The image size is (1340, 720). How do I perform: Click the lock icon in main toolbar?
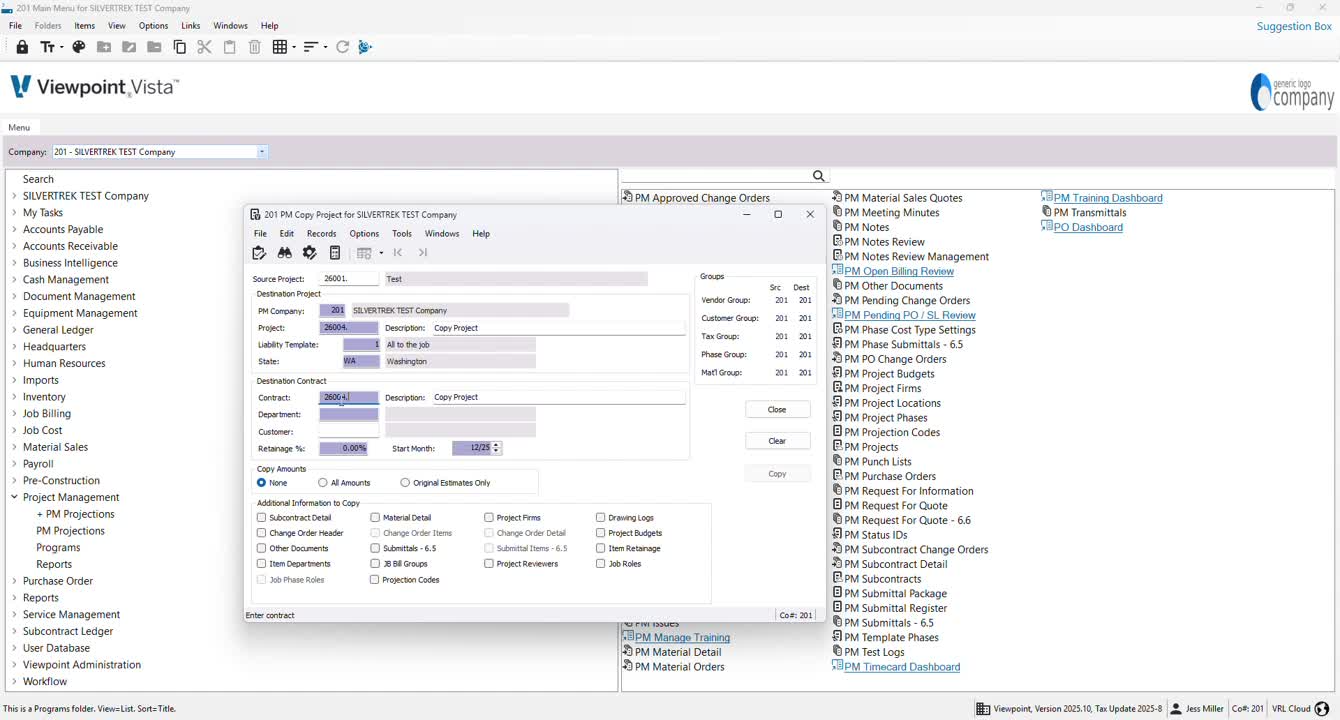point(22,47)
